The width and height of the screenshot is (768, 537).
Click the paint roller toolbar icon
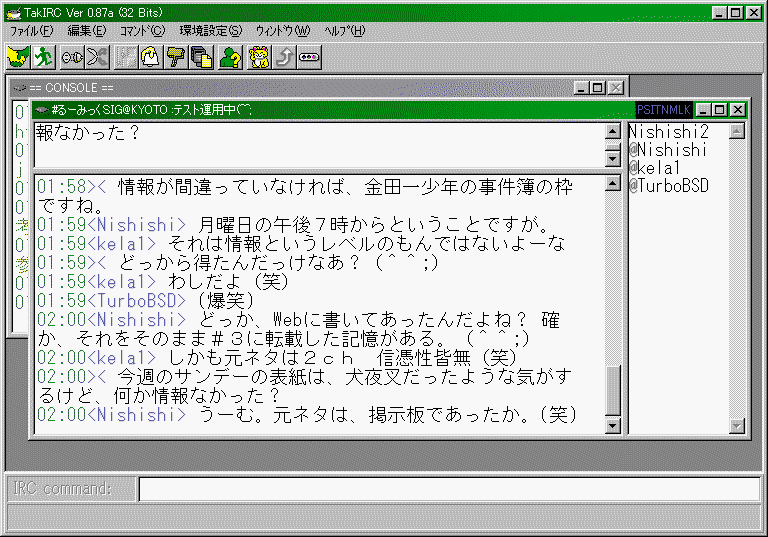pyautogui.click(x=177, y=57)
